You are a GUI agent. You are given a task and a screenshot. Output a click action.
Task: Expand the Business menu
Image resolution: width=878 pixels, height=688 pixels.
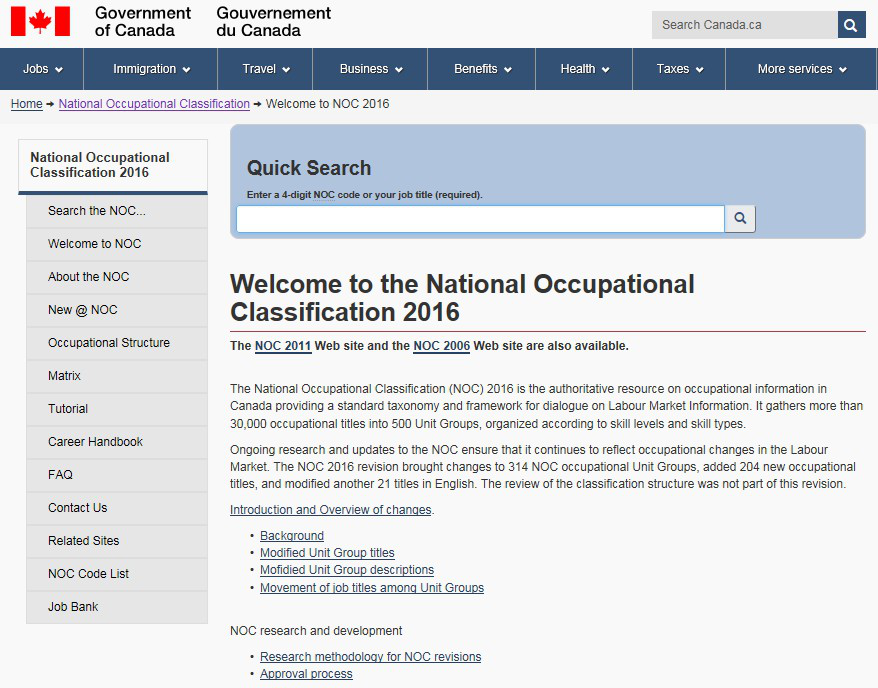(x=370, y=69)
